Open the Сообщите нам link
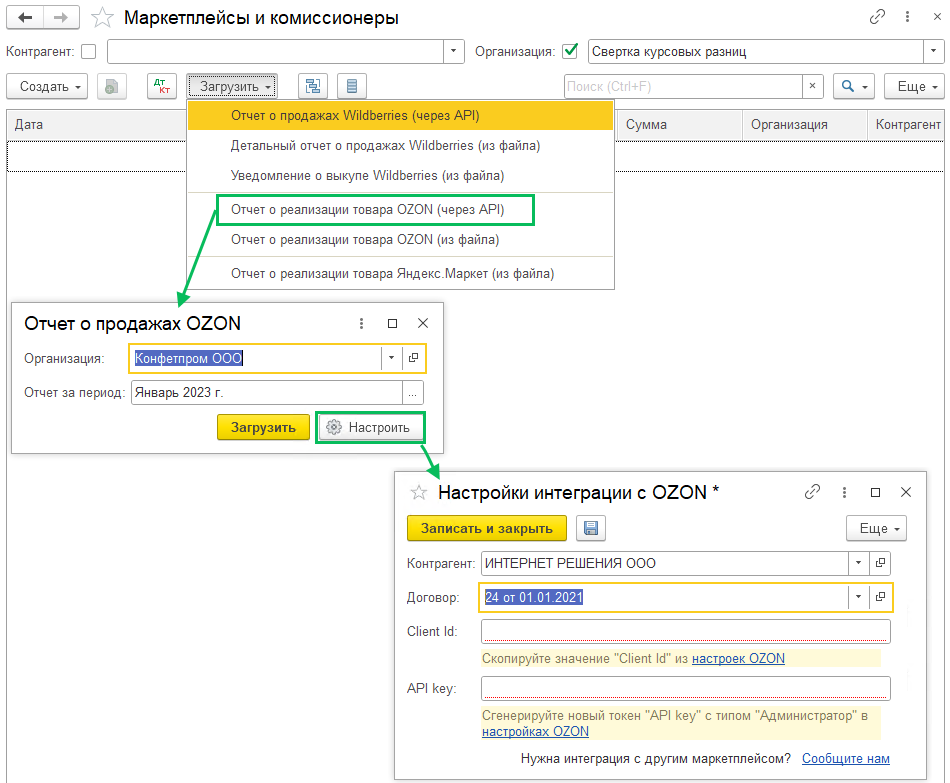950x783 pixels. click(845, 759)
